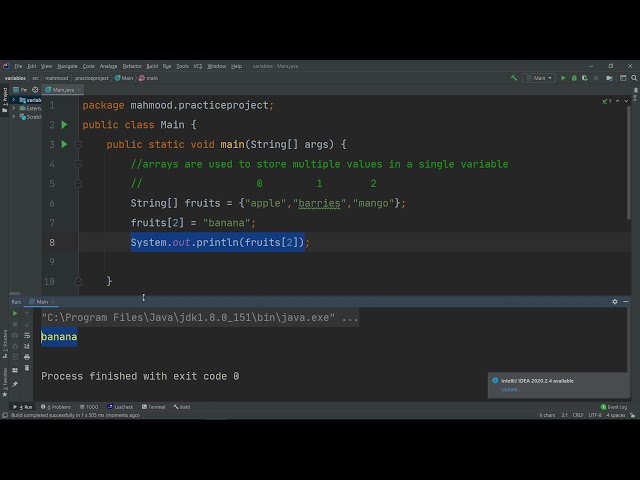The height and width of the screenshot is (480, 640).
Task: Click the gray Stop square in the top toolbar
Action: pyautogui.click(x=596, y=78)
